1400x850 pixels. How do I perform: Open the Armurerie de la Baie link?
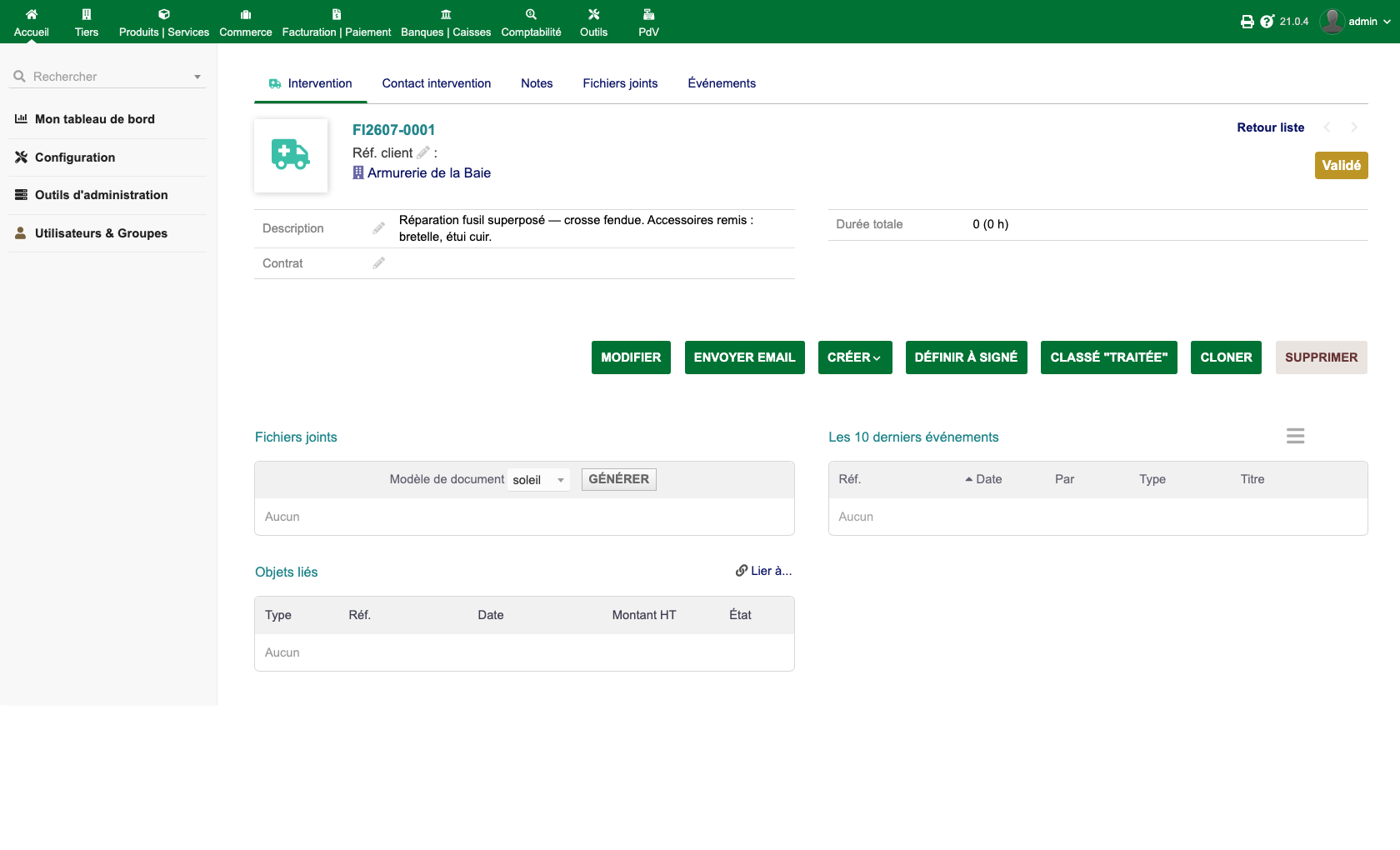click(x=429, y=173)
